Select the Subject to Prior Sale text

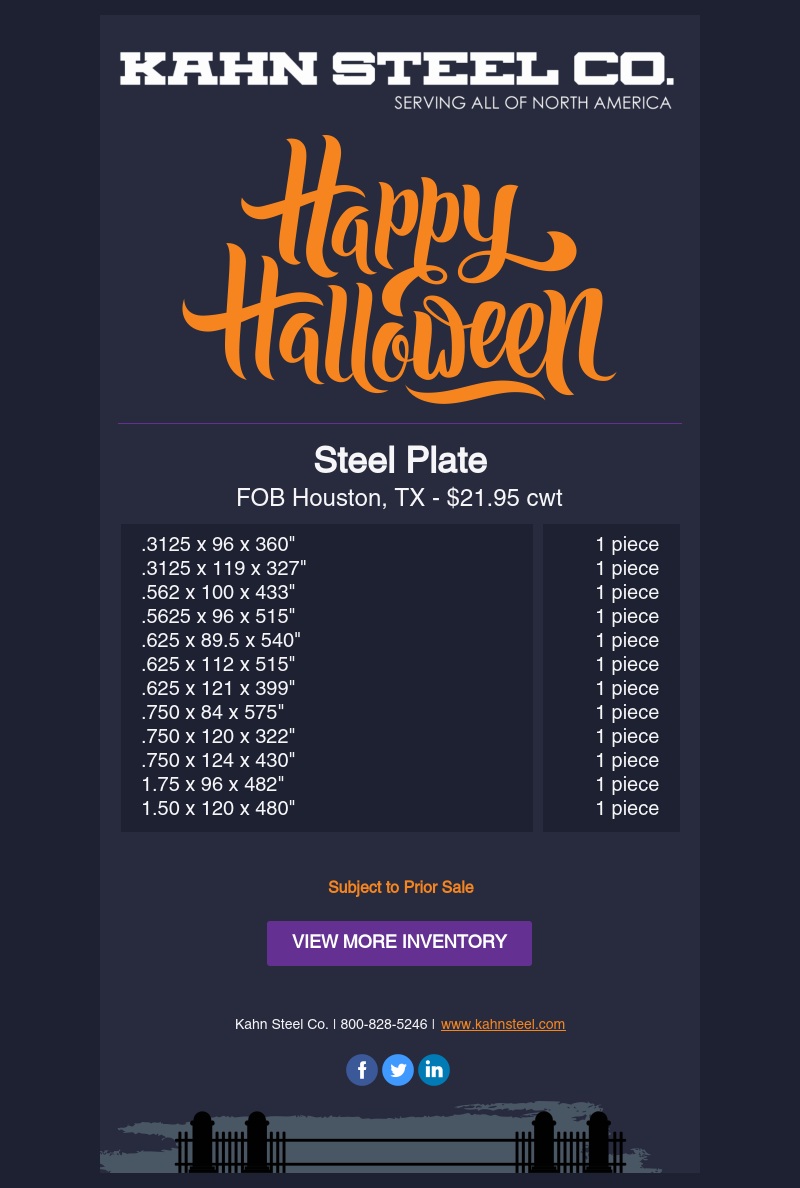point(400,887)
